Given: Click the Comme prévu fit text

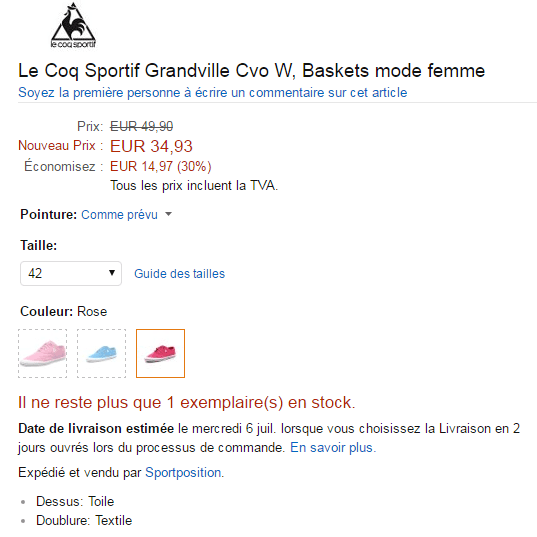Looking at the screenshot, I should click(x=119, y=215).
